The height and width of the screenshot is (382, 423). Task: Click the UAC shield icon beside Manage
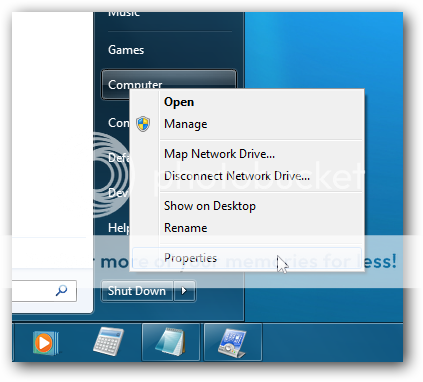(143, 124)
